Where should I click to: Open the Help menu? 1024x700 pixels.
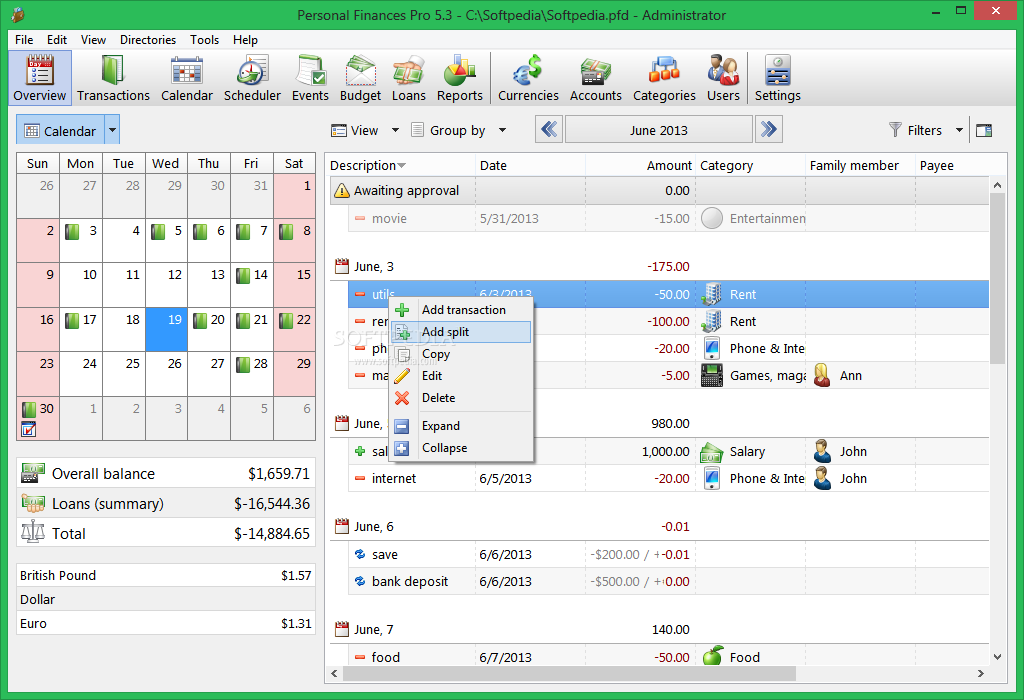(246, 40)
